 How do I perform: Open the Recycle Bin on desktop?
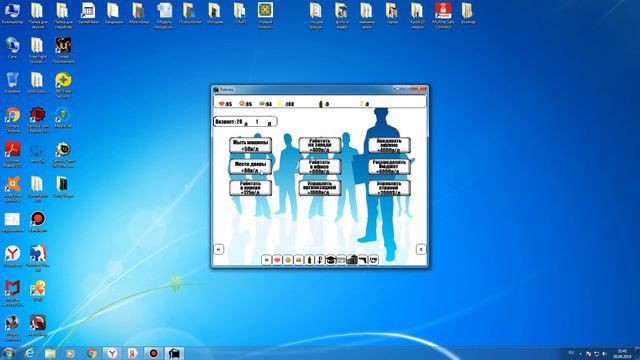(x=12, y=83)
